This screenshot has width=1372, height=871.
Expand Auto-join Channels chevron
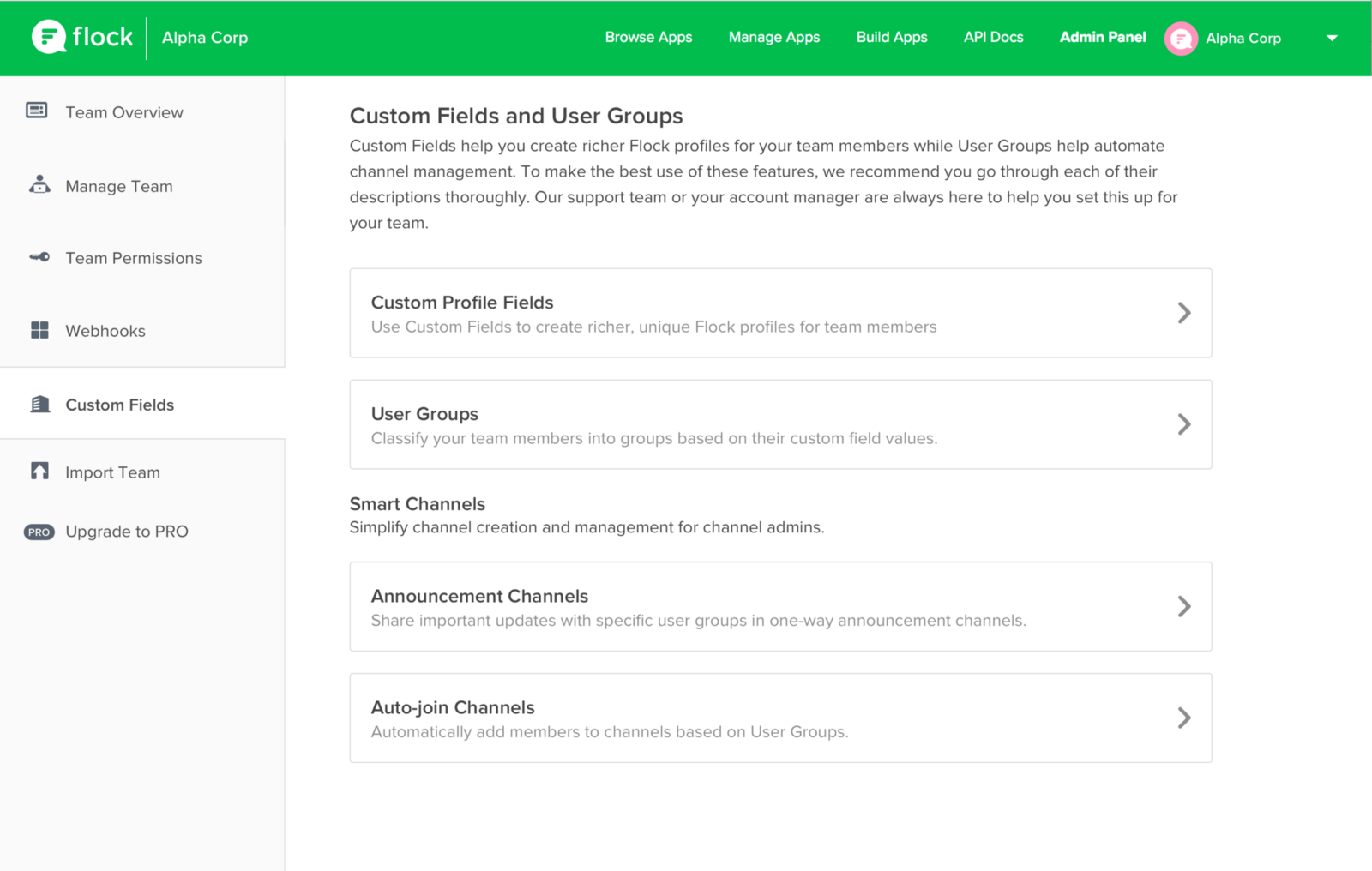coord(1184,718)
